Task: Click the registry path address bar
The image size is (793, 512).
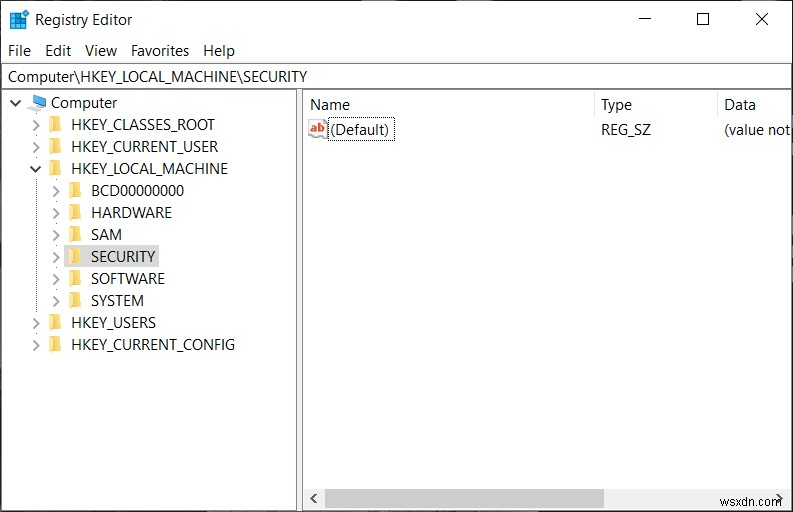Action: (396, 76)
